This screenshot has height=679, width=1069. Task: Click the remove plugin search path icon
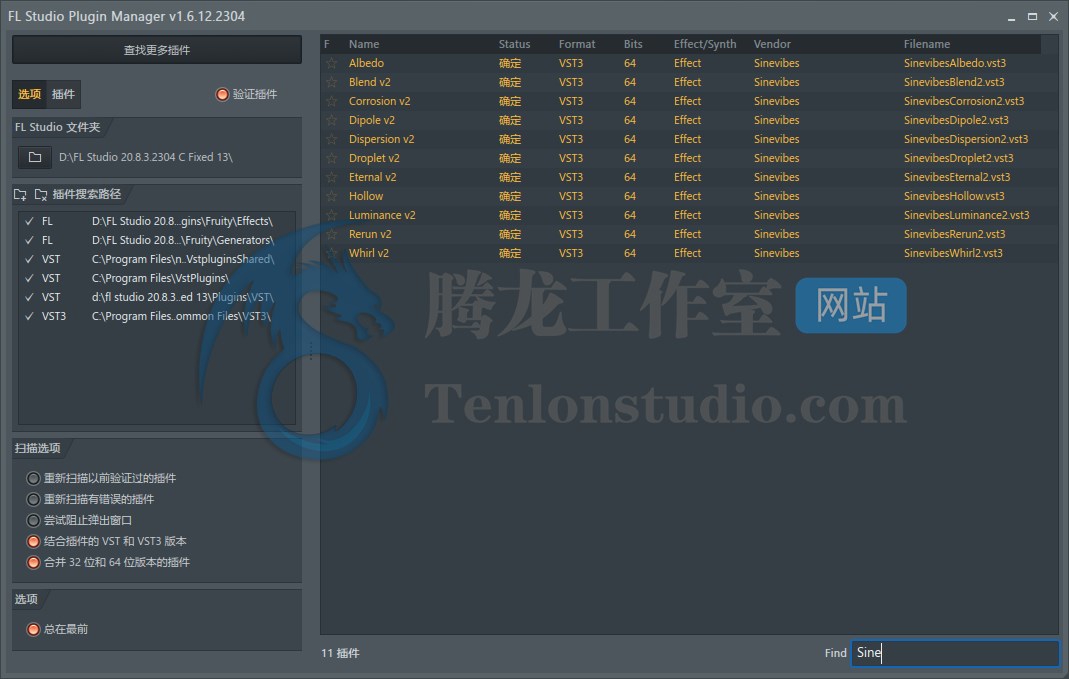[x=41, y=195]
